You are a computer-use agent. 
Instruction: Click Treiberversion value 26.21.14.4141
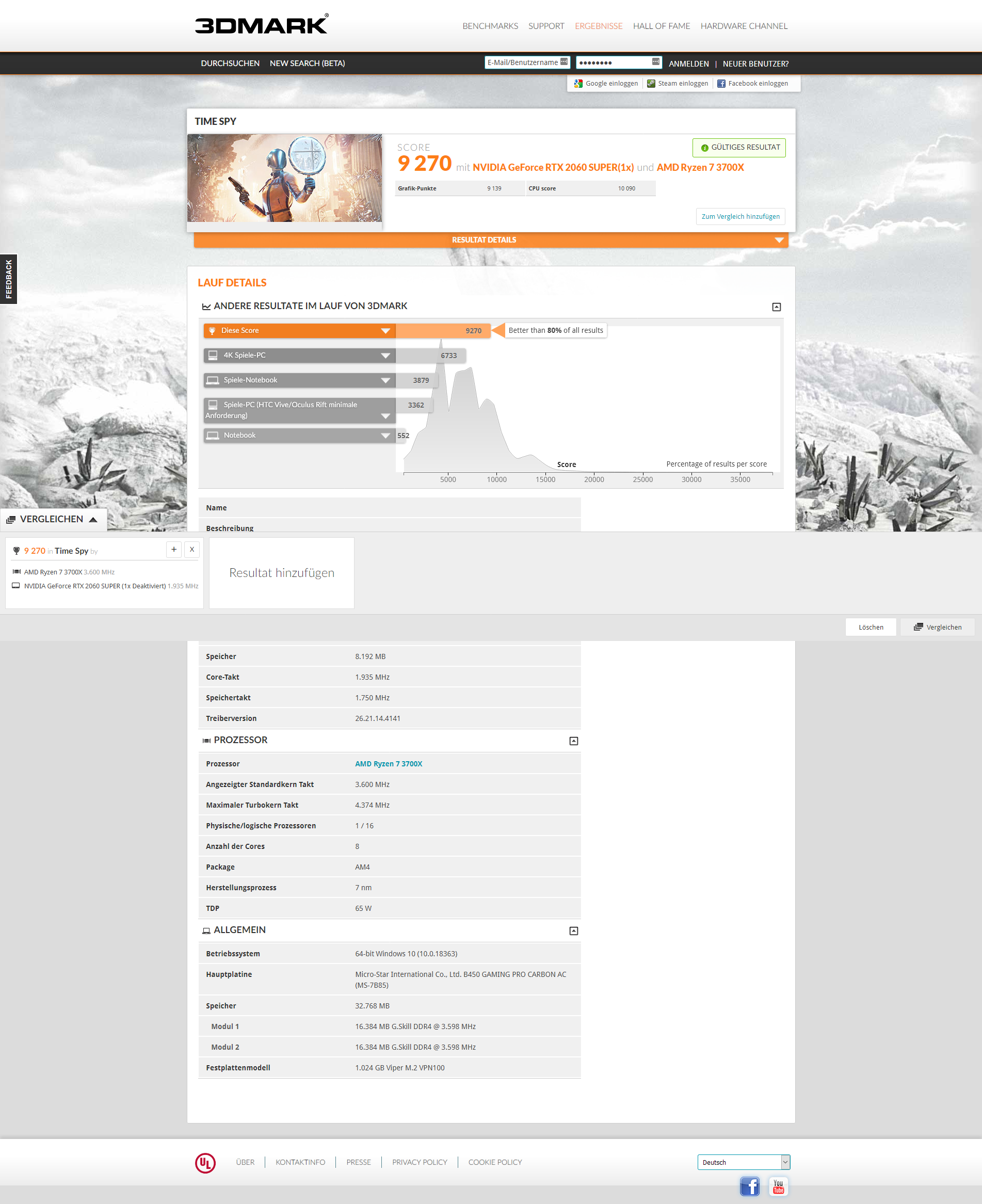(378, 718)
